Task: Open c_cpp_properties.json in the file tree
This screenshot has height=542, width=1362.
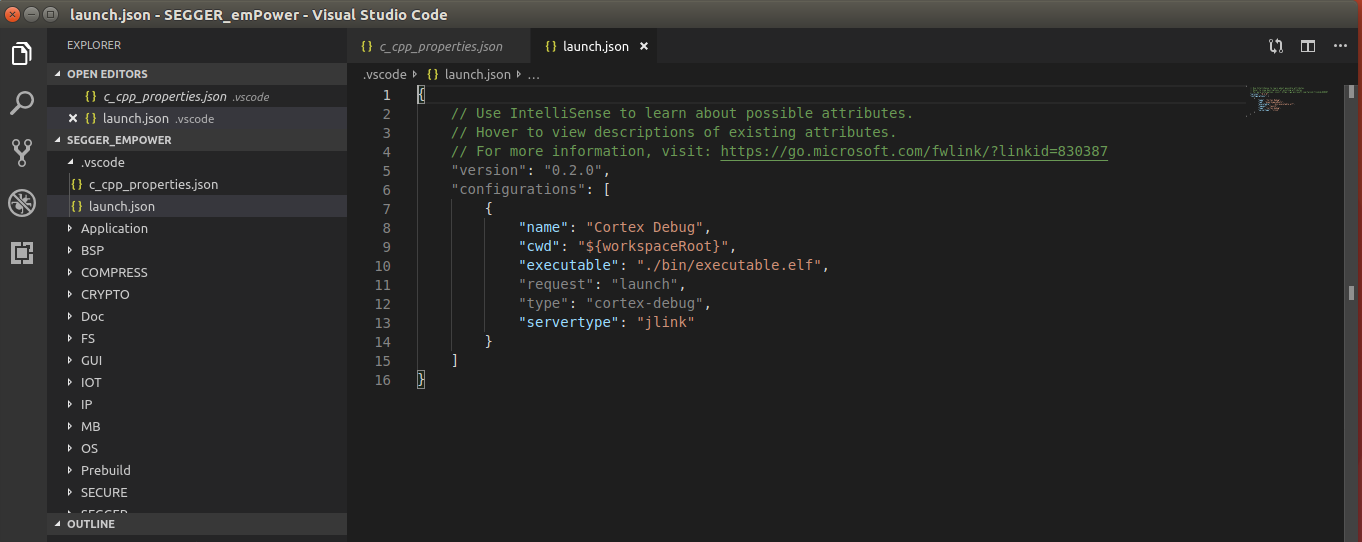Action: (x=153, y=184)
